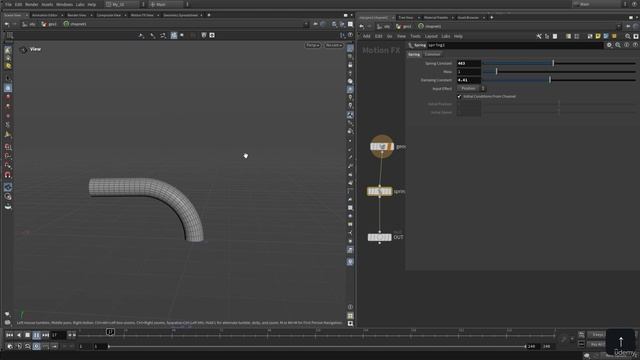Select the spring1 node in network

click(x=379, y=191)
